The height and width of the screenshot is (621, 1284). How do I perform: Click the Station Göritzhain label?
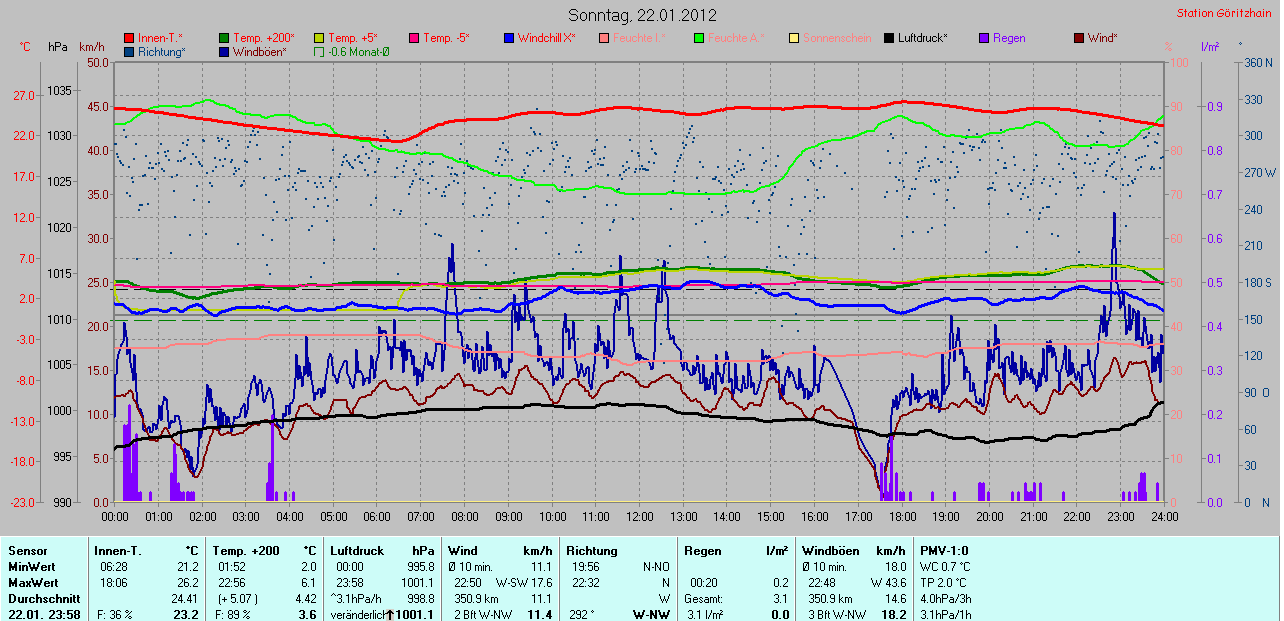pyautogui.click(x=1226, y=13)
